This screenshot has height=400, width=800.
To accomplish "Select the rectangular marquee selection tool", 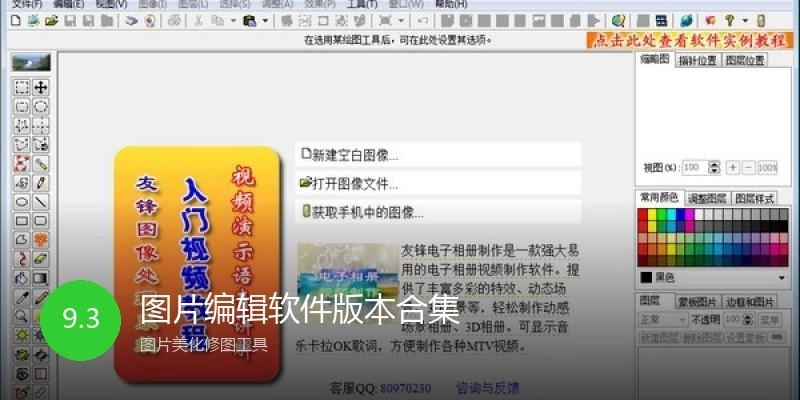I will point(22,87).
